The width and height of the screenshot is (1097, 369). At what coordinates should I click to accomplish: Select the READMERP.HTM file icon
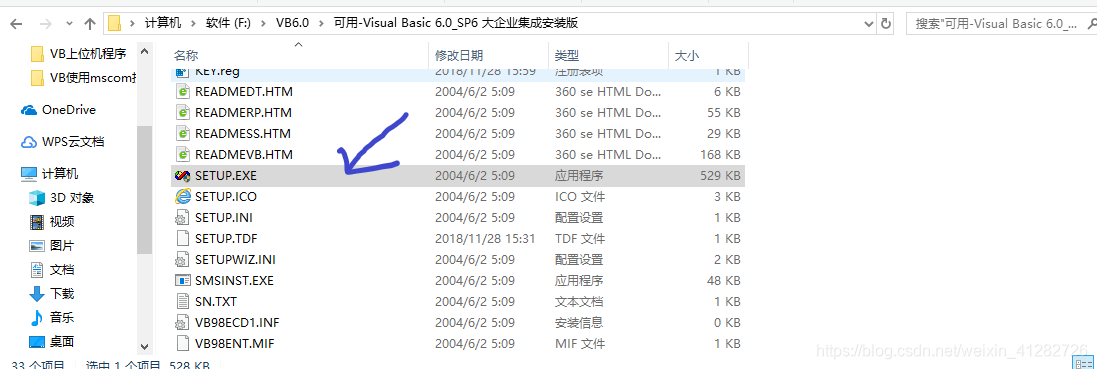click(183, 113)
